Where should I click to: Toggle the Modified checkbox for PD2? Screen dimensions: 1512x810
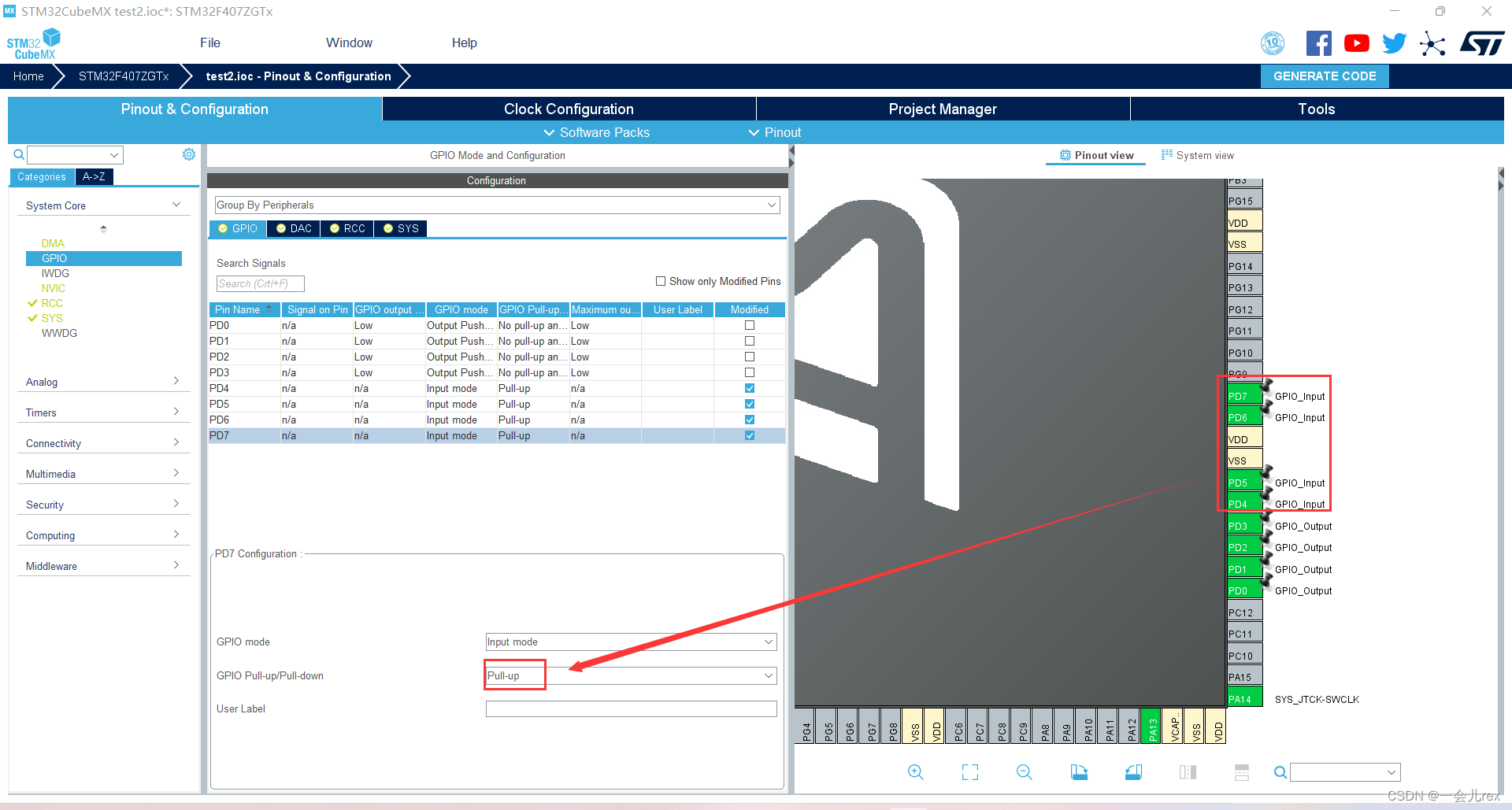[750, 357]
